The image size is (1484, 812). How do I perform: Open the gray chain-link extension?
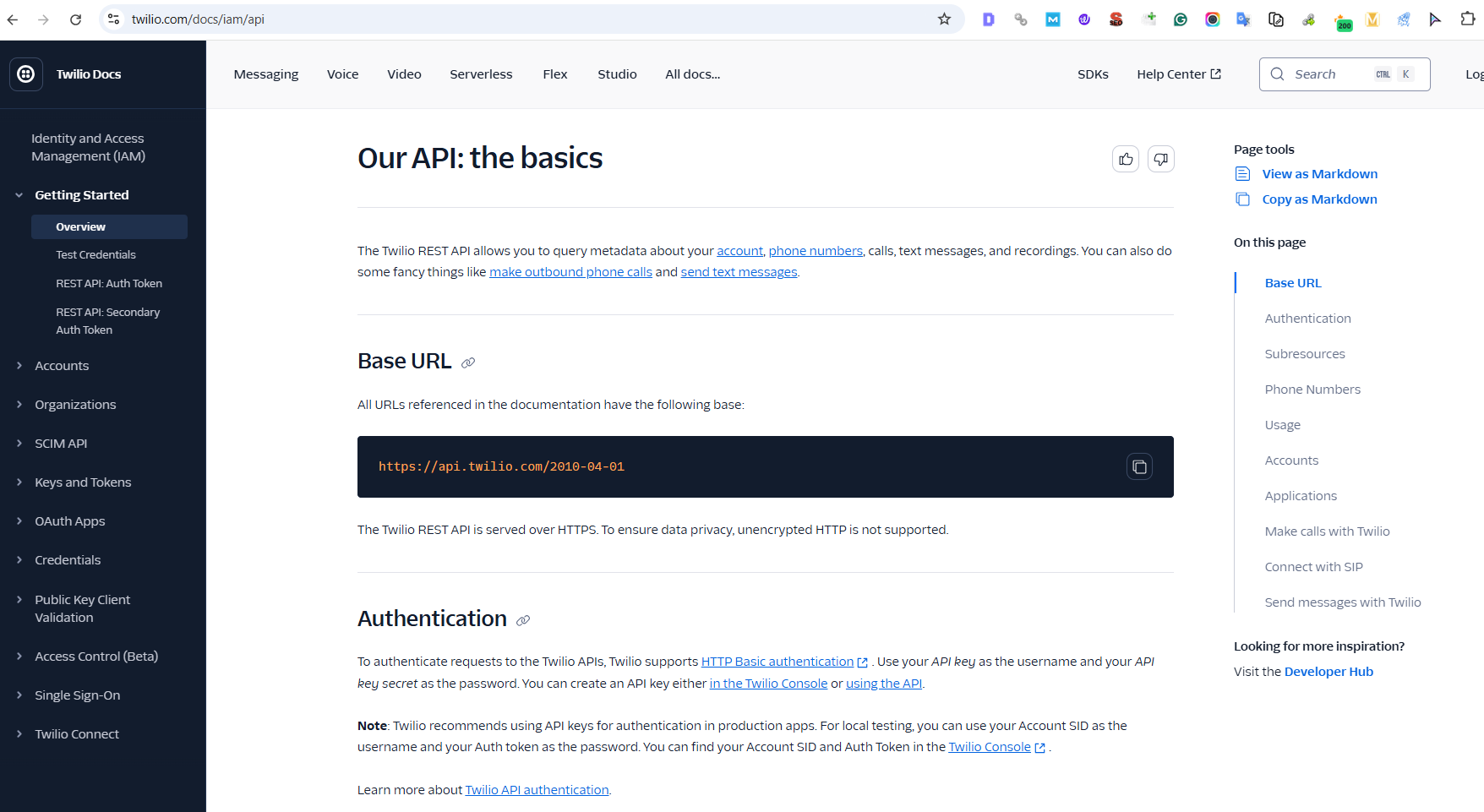coord(1020,19)
